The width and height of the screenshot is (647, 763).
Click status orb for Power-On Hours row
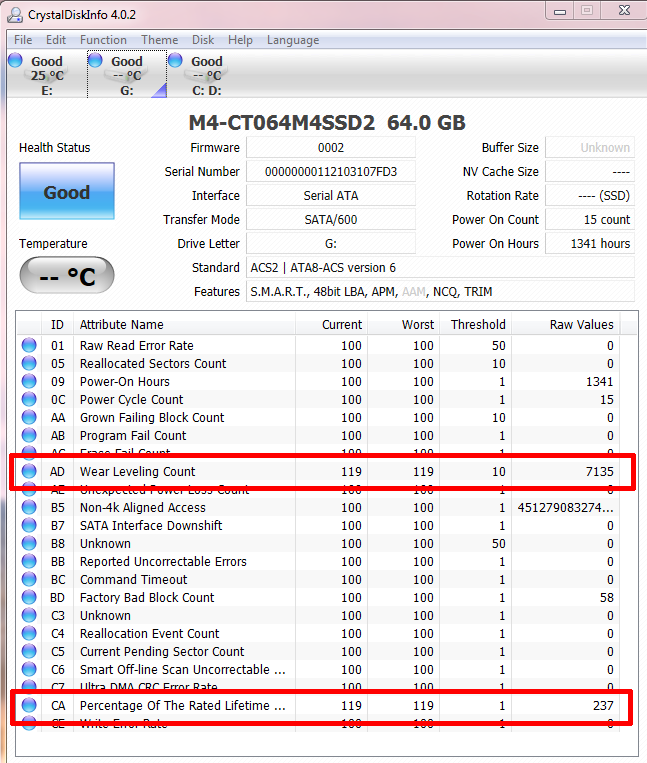point(29,381)
